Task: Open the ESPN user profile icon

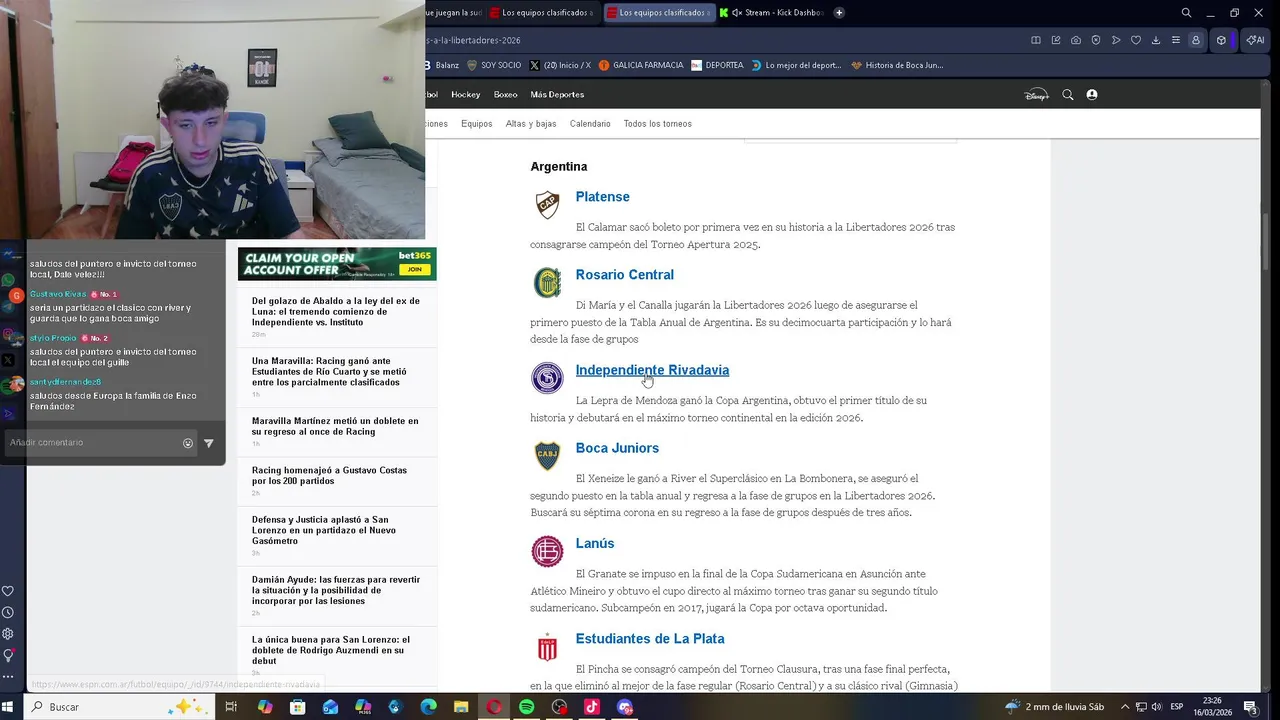Action: pos(1092,95)
